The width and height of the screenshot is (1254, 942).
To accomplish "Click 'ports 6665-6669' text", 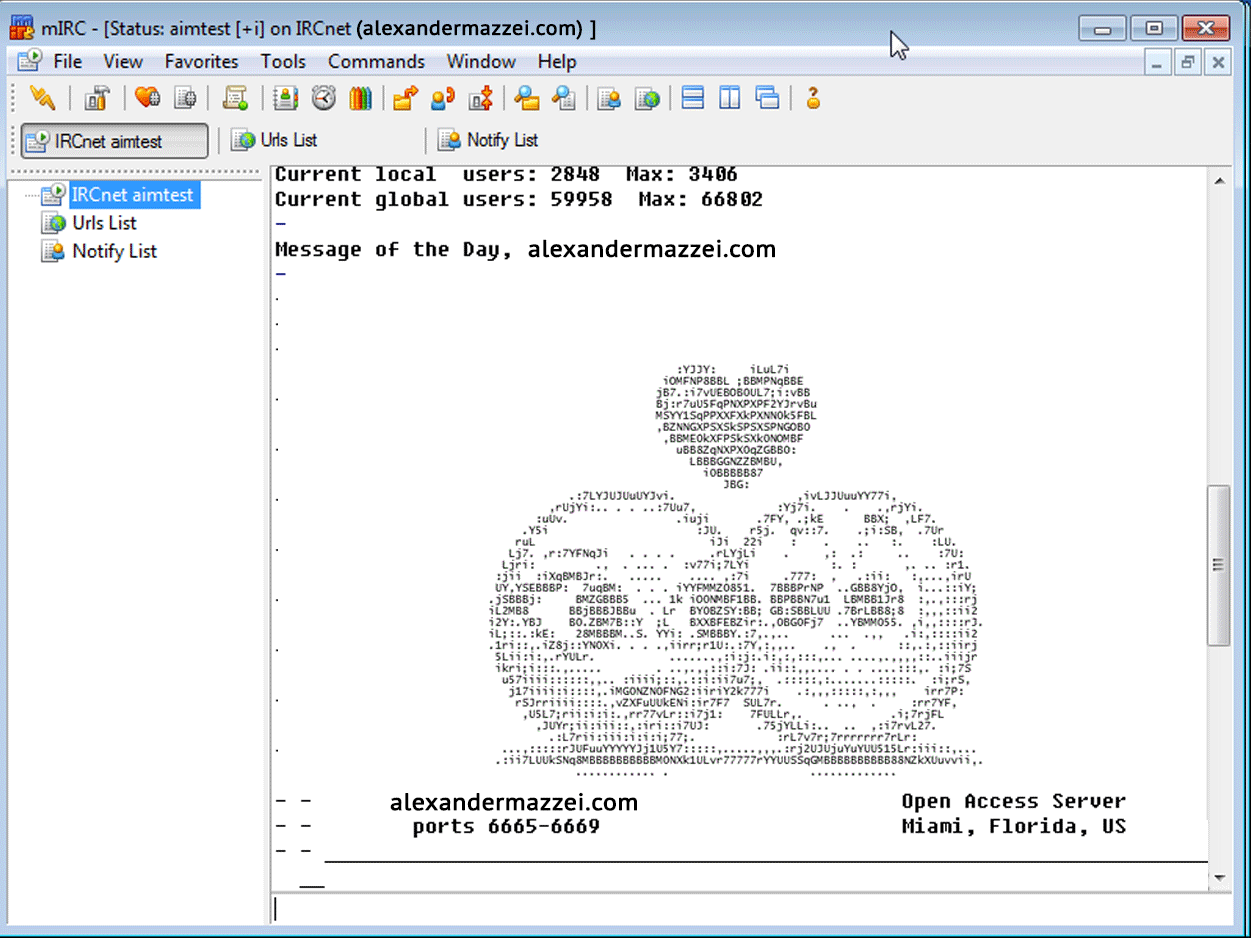I will coord(506,826).
